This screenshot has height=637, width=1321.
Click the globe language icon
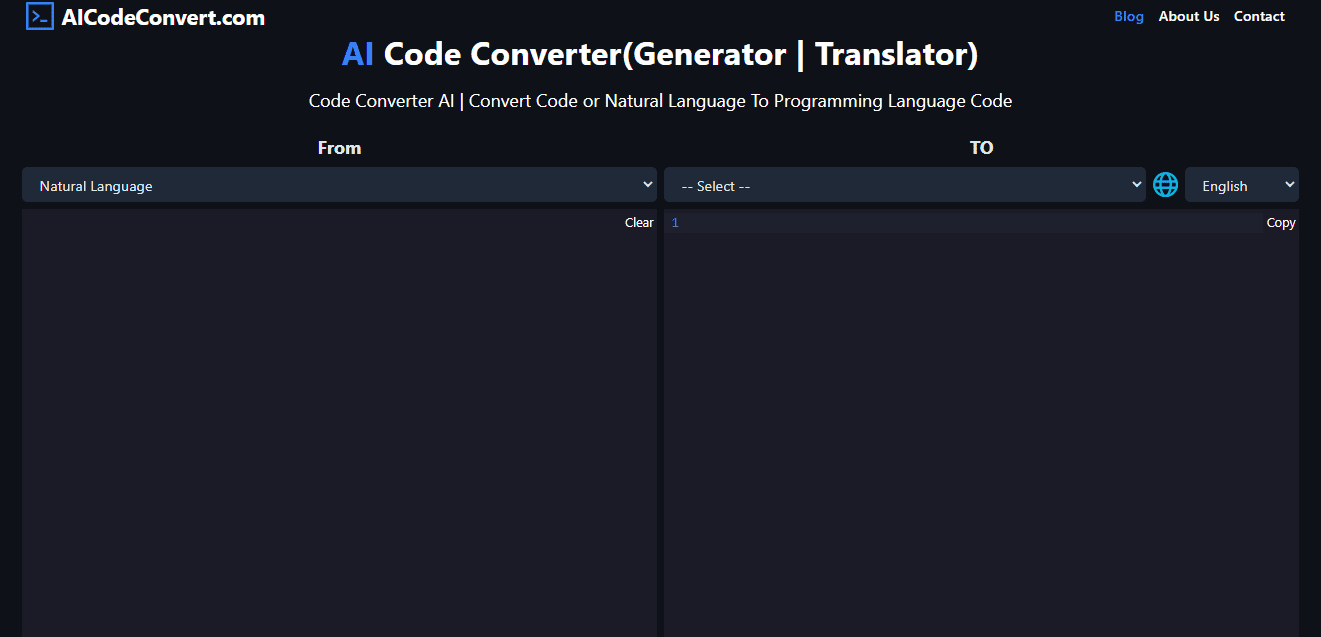1165,185
